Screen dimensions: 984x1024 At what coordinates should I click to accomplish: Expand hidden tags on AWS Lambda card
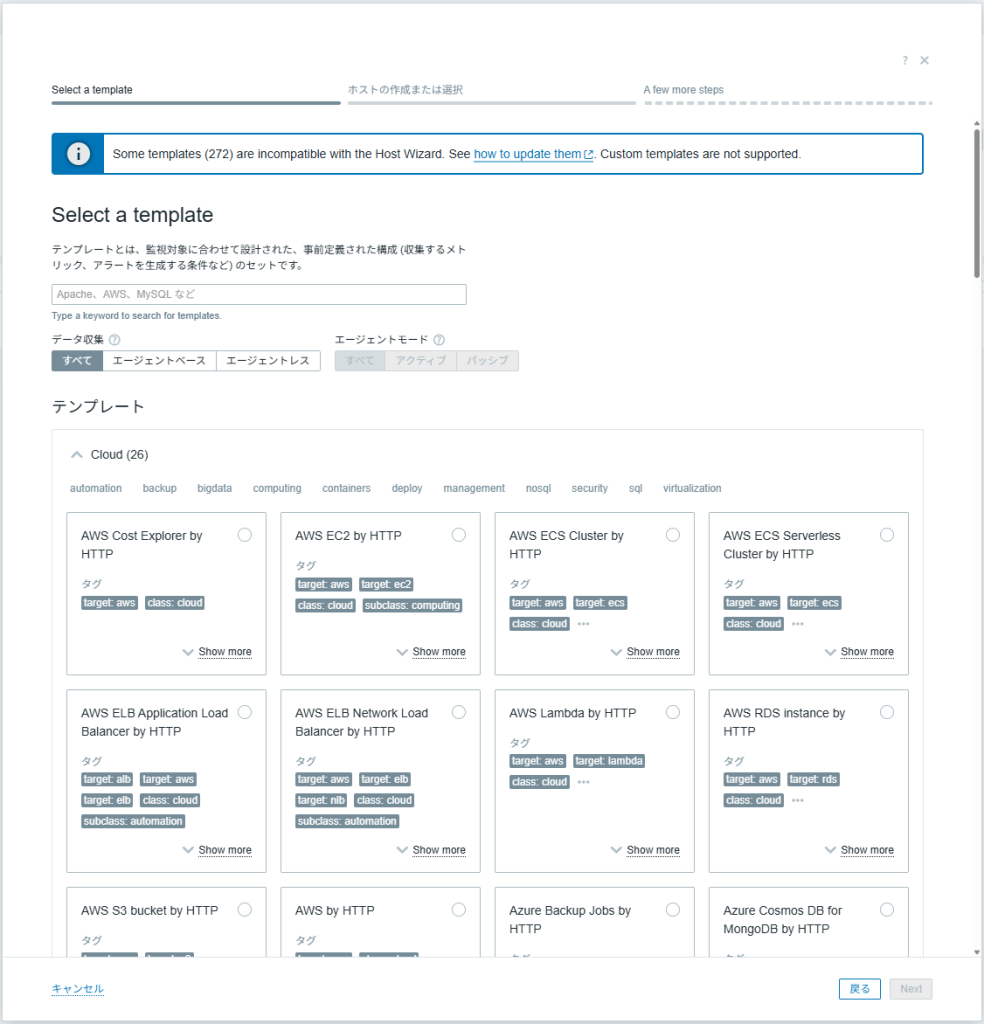click(x=584, y=782)
